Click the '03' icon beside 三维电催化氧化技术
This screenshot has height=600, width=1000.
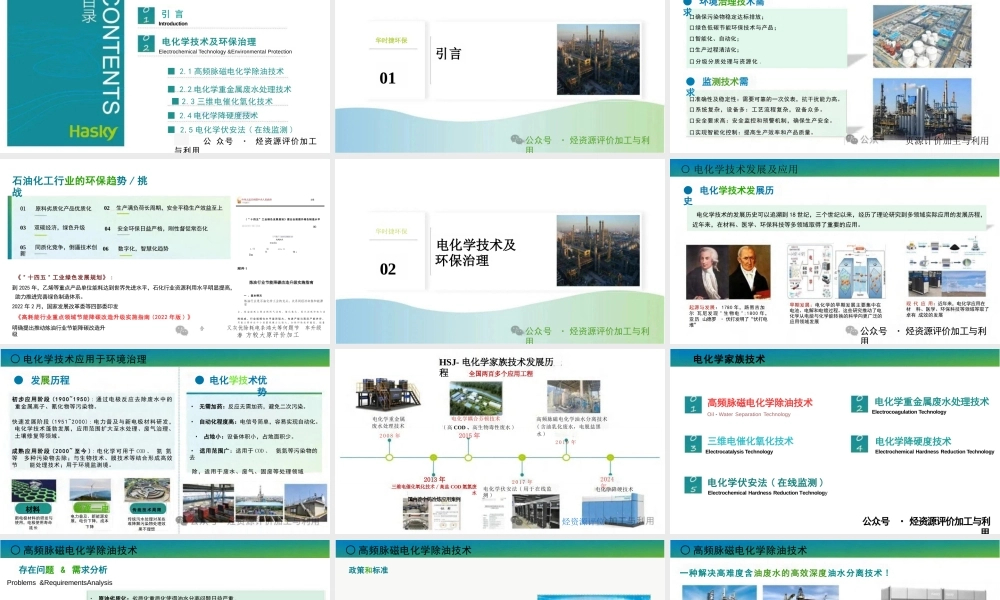(x=693, y=444)
